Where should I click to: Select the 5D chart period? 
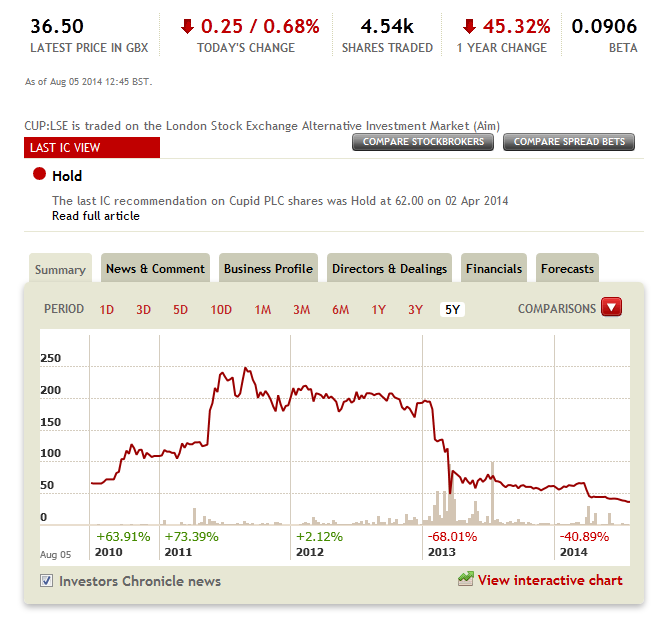coord(180,310)
